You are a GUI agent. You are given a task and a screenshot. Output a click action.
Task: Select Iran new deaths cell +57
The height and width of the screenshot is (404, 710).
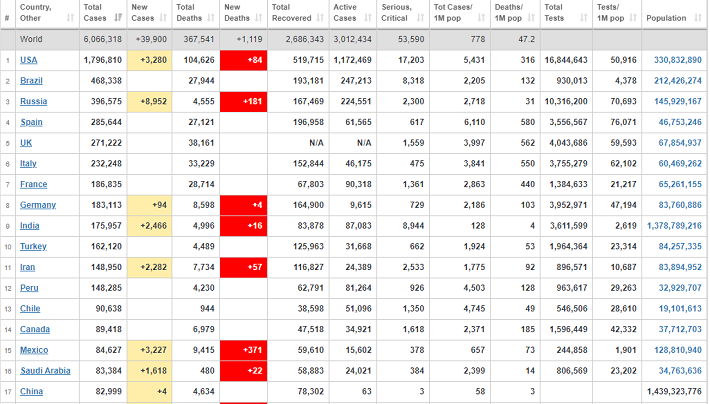tap(244, 267)
